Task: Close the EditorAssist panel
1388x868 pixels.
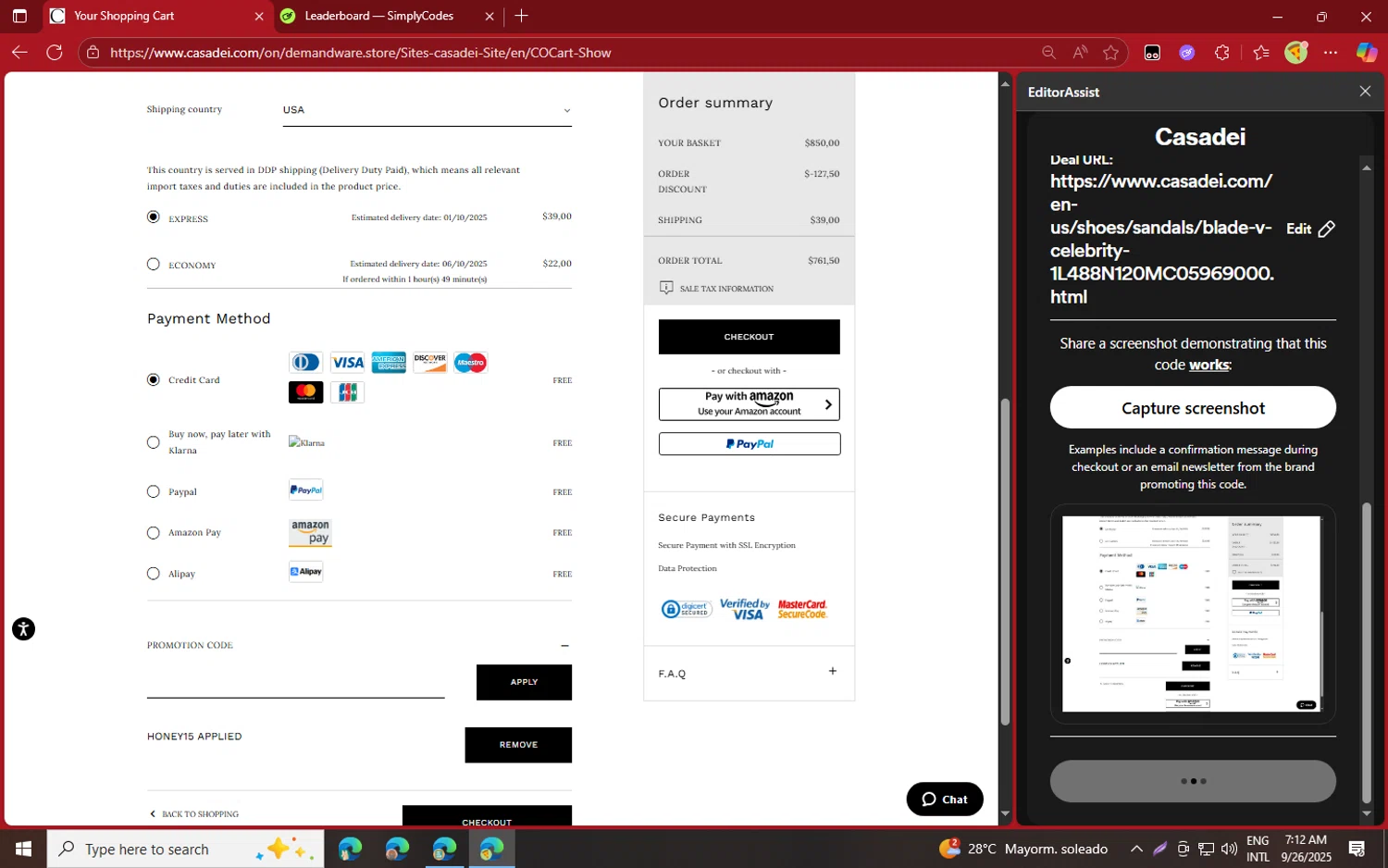Action: point(1365,91)
